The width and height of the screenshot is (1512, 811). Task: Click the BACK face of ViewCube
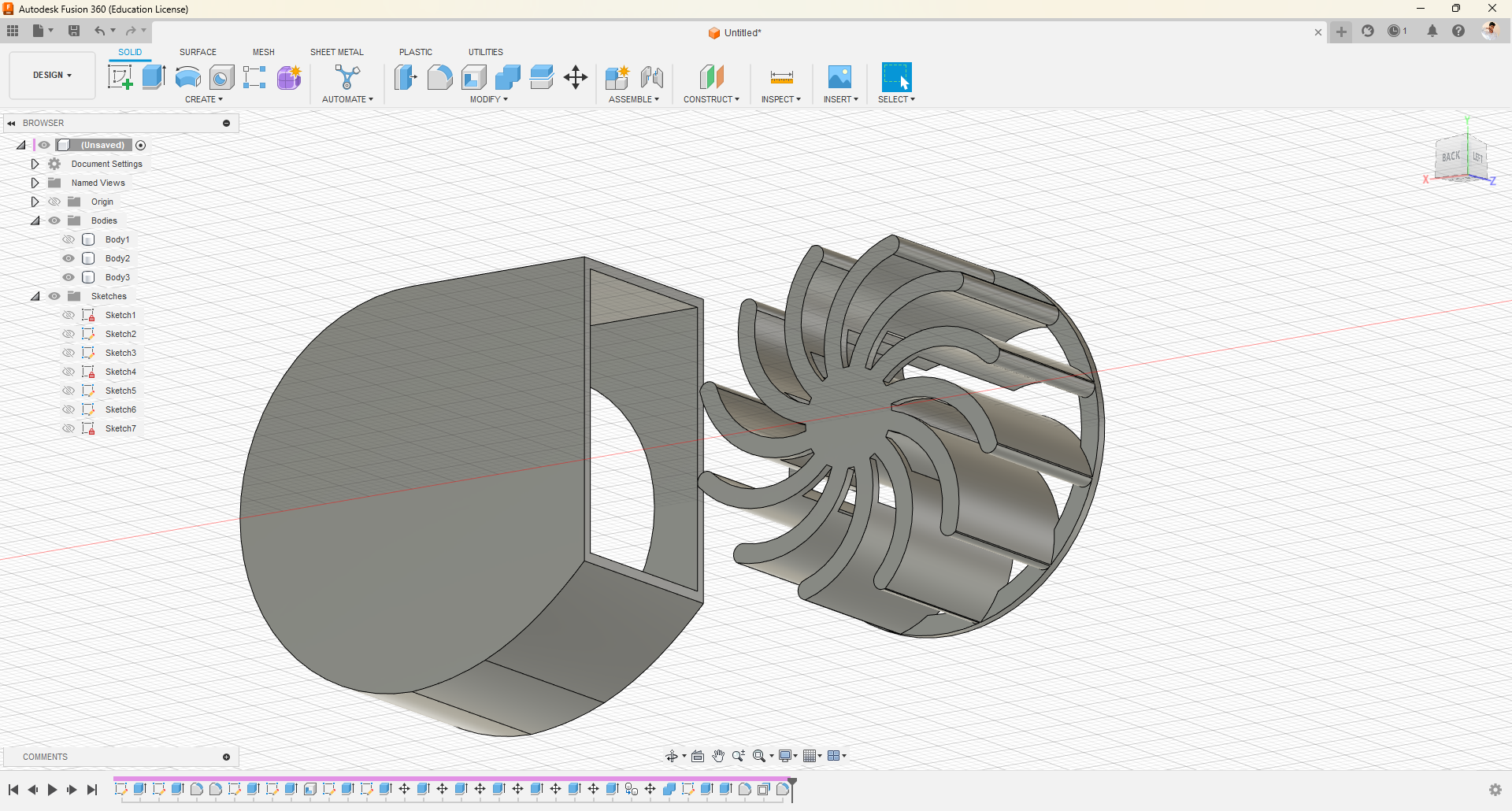pos(1451,157)
